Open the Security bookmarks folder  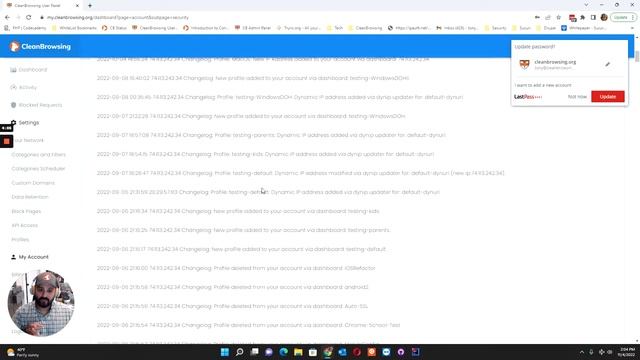pos(495,28)
